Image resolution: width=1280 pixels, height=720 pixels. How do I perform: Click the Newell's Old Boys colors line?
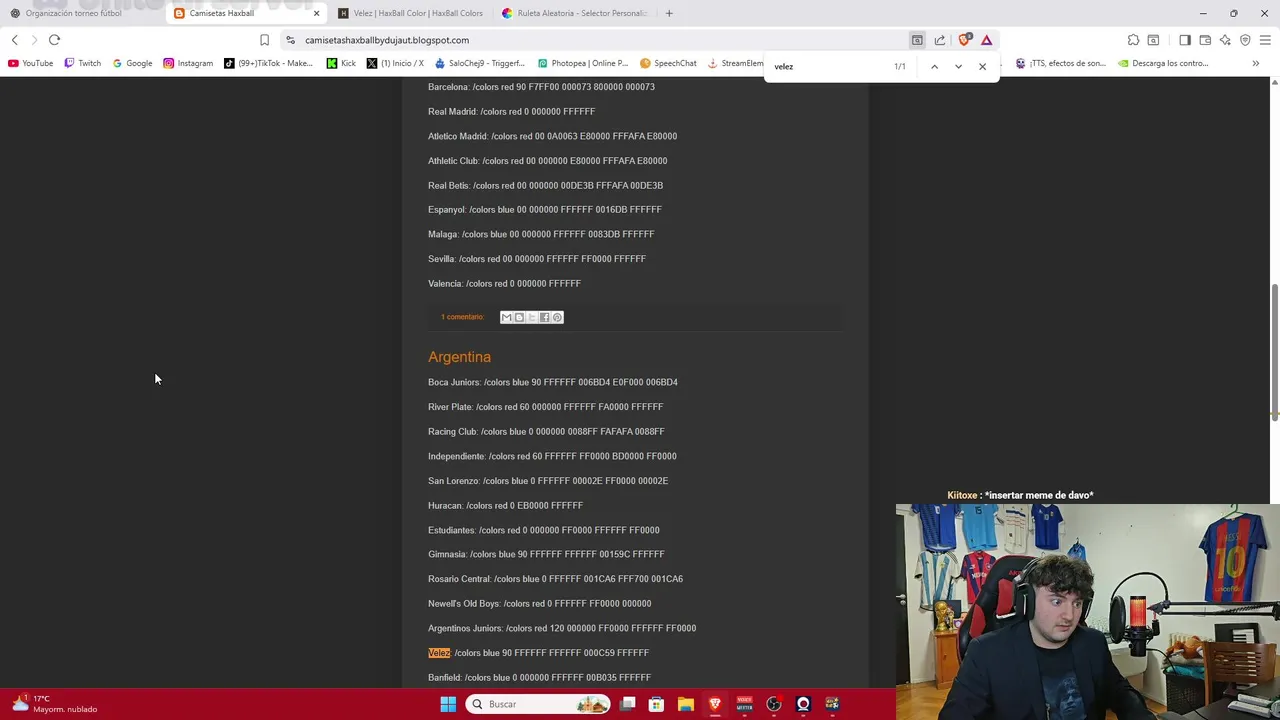pyautogui.click(x=539, y=604)
